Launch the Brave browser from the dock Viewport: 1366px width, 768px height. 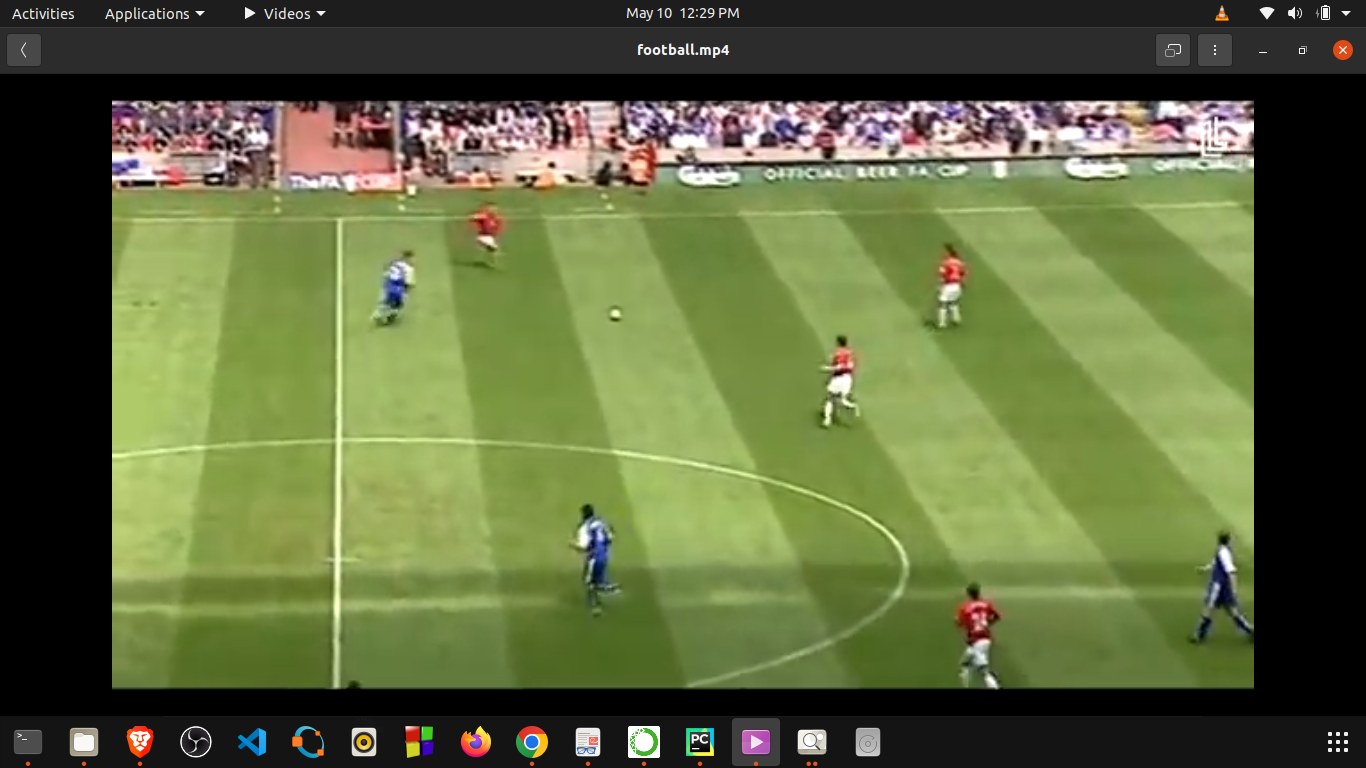(138, 743)
